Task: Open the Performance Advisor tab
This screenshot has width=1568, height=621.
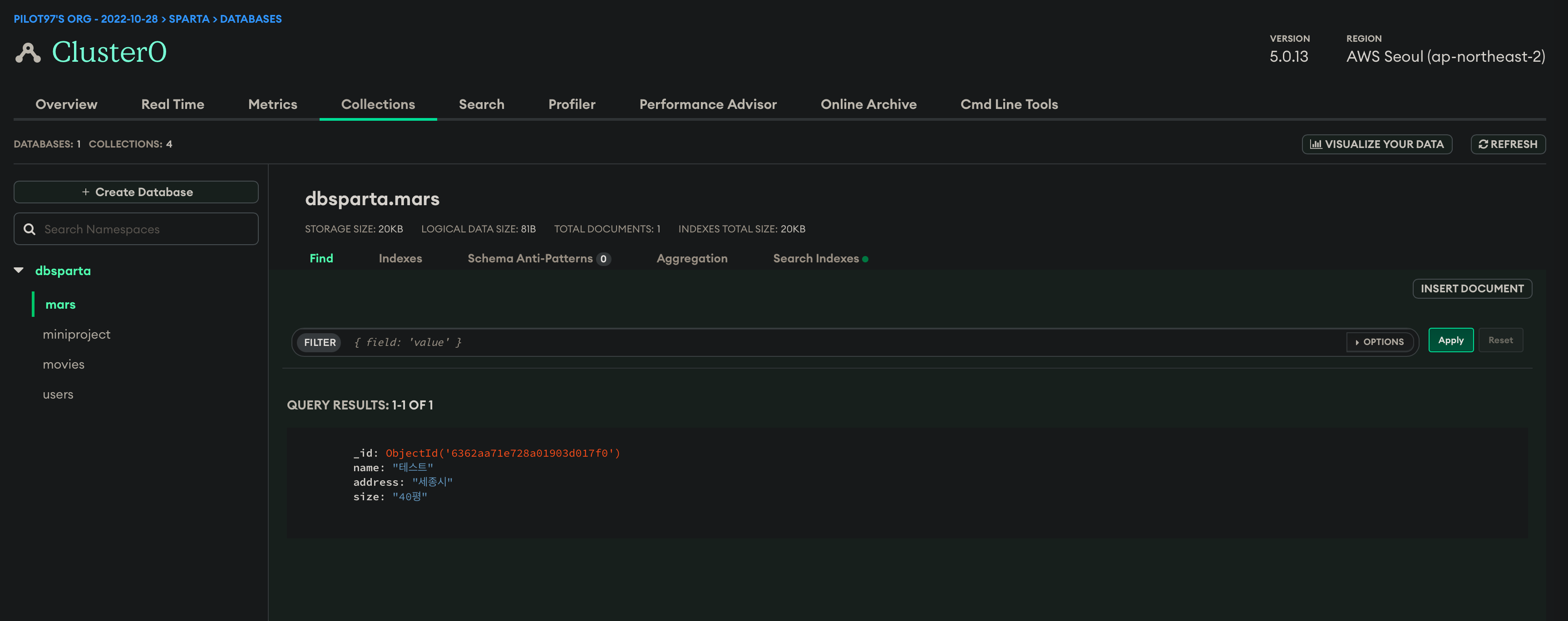Action: pyautogui.click(x=708, y=104)
